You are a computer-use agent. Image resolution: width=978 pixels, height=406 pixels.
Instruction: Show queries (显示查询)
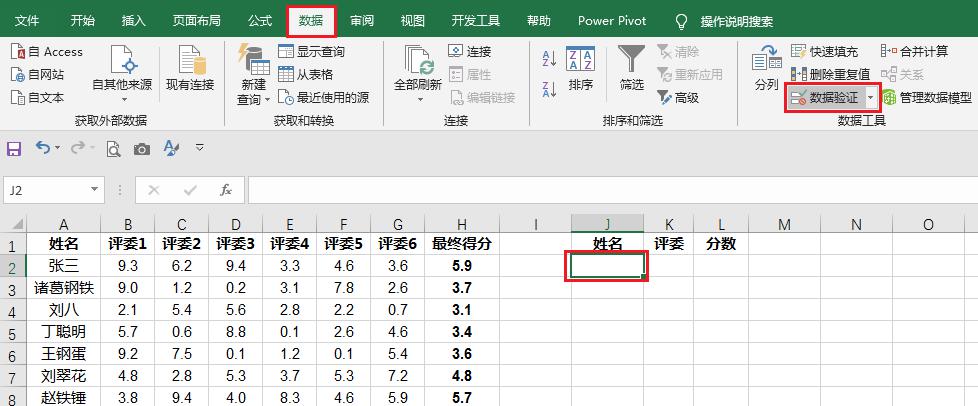pyautogui.click(x=311, y=52)
